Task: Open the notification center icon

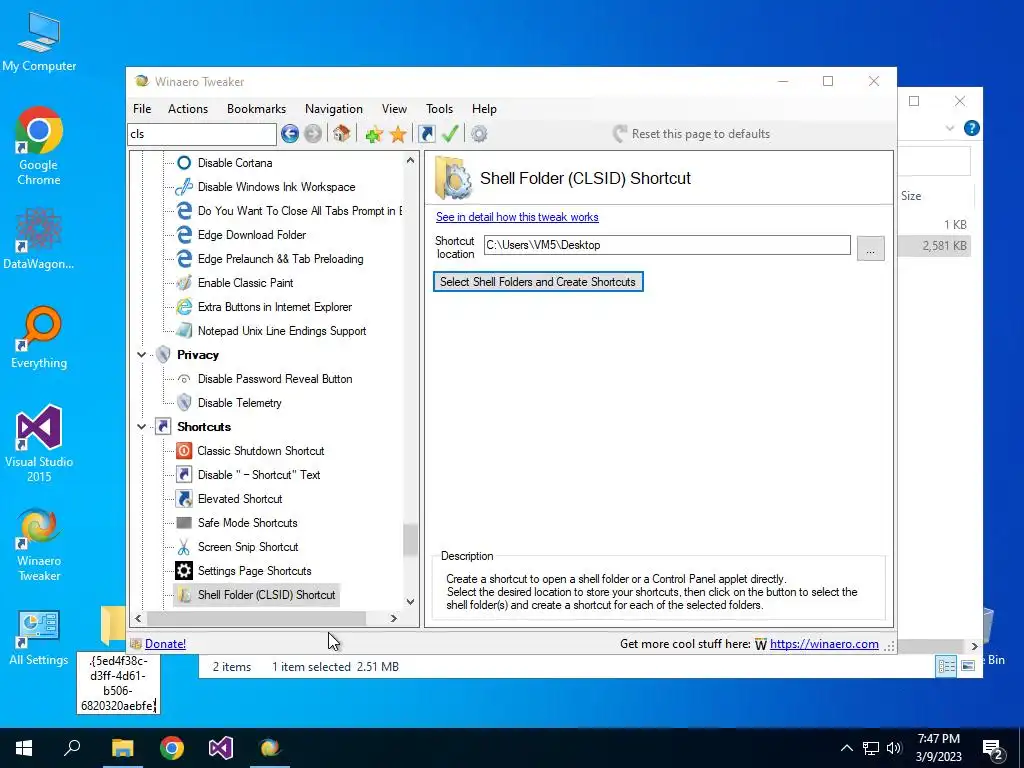Action: click(993, 748)
